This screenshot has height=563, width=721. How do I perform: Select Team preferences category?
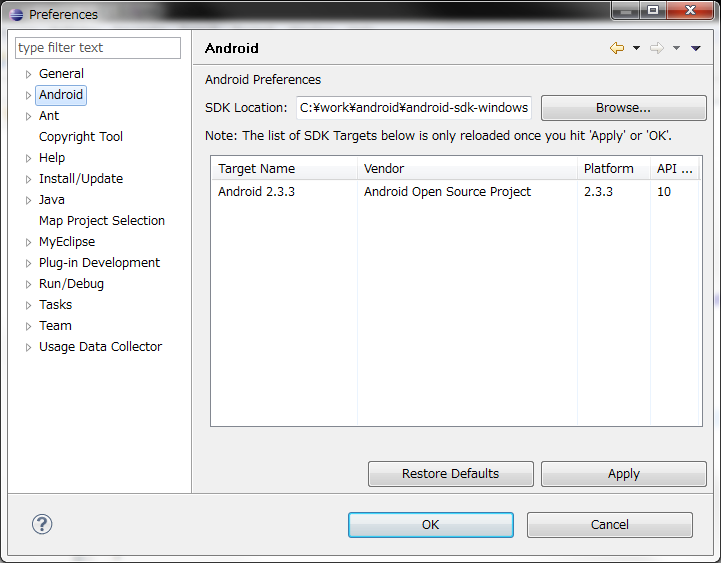tap(55, 326)
